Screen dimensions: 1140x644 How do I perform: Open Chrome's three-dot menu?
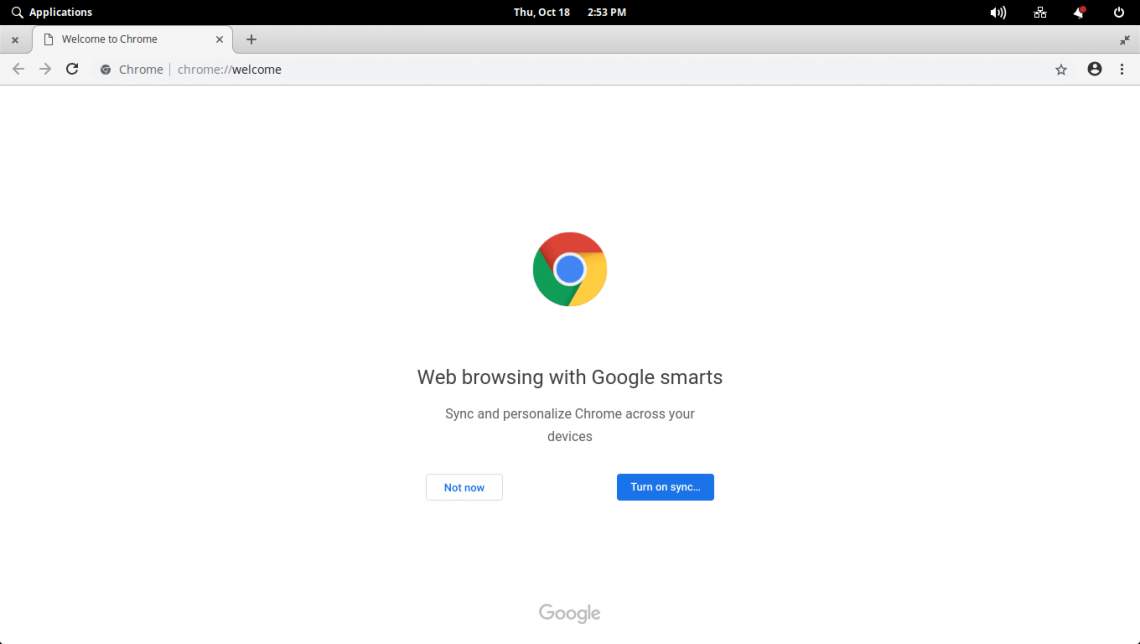pos(1122,69)
